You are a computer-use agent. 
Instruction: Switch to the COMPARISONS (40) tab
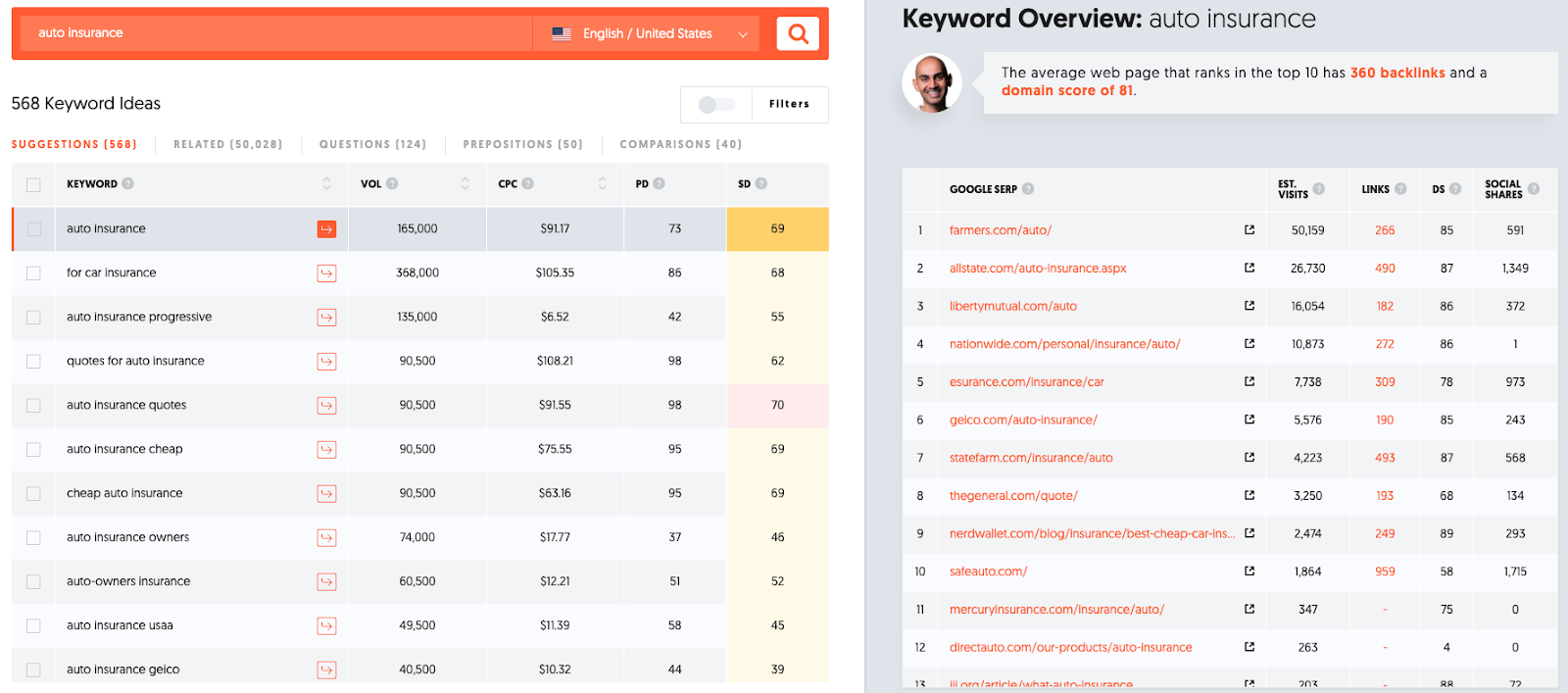[x=680, y=144]
